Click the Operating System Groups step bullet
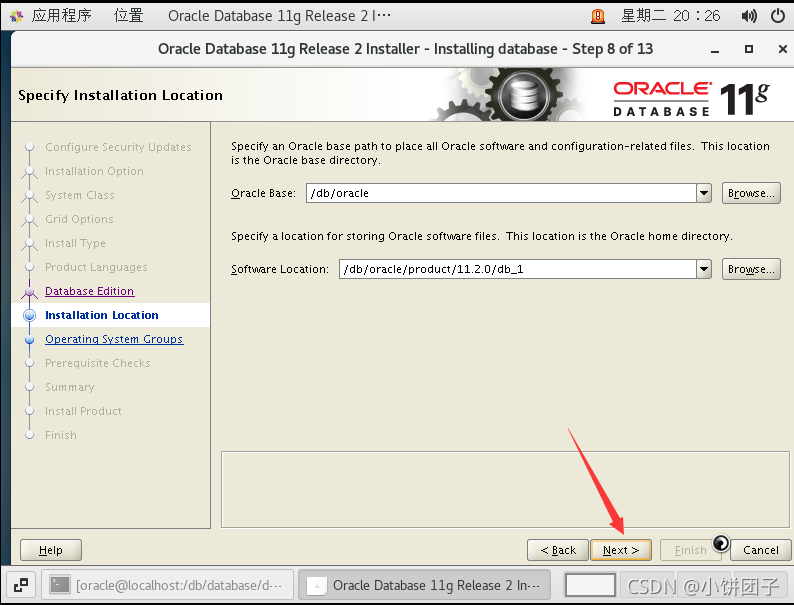This screenshot has width=794, height=605. pos(30,339)
